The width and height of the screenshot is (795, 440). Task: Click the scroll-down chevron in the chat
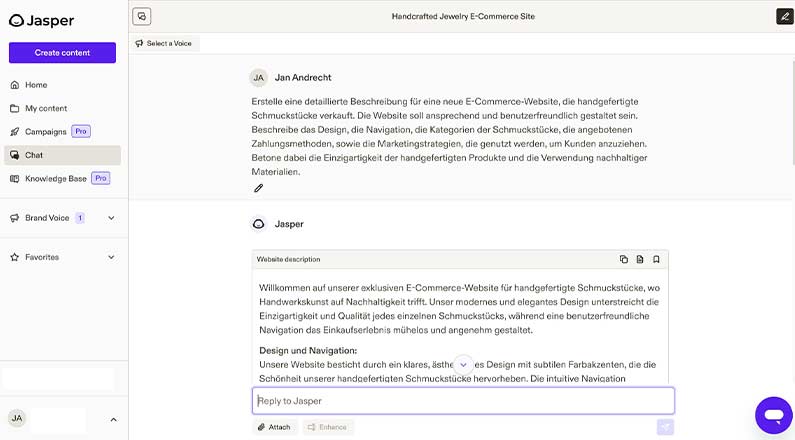[463, 364]
